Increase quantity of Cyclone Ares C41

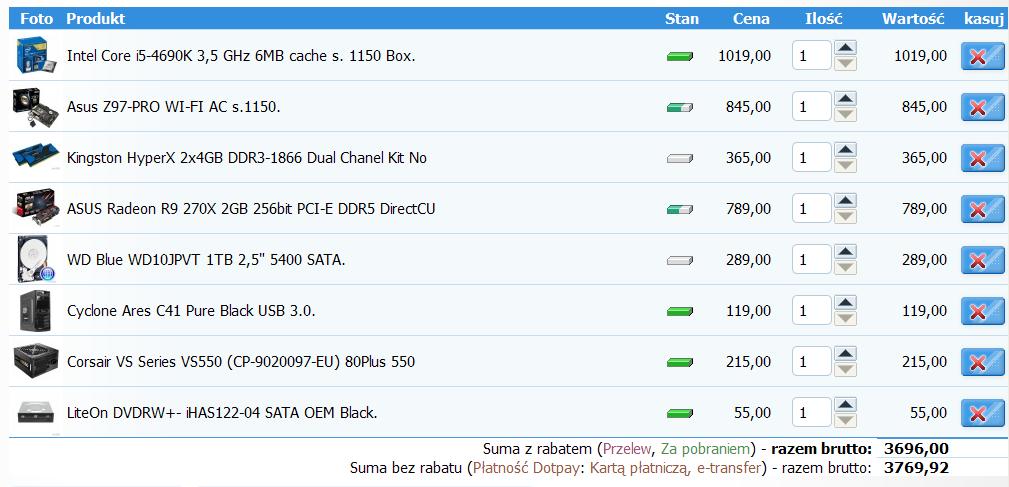click(845, 302)
